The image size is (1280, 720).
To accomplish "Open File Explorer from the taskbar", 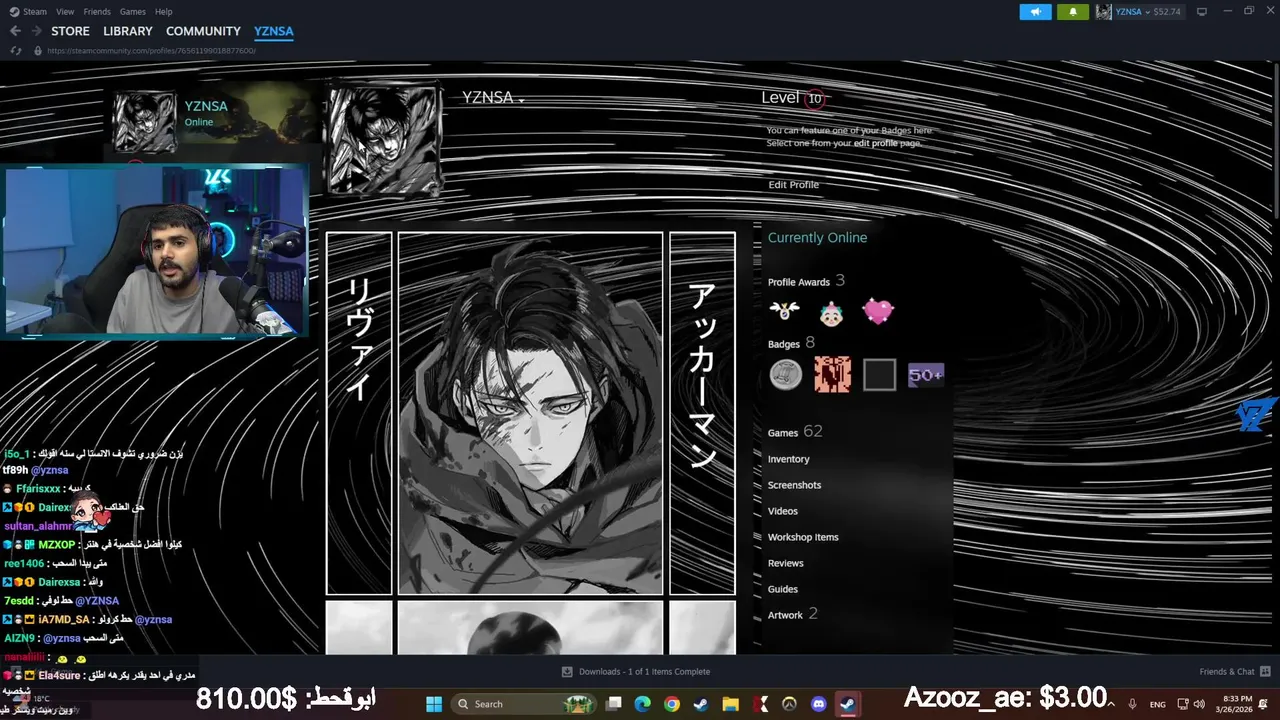I will [731, 704].
